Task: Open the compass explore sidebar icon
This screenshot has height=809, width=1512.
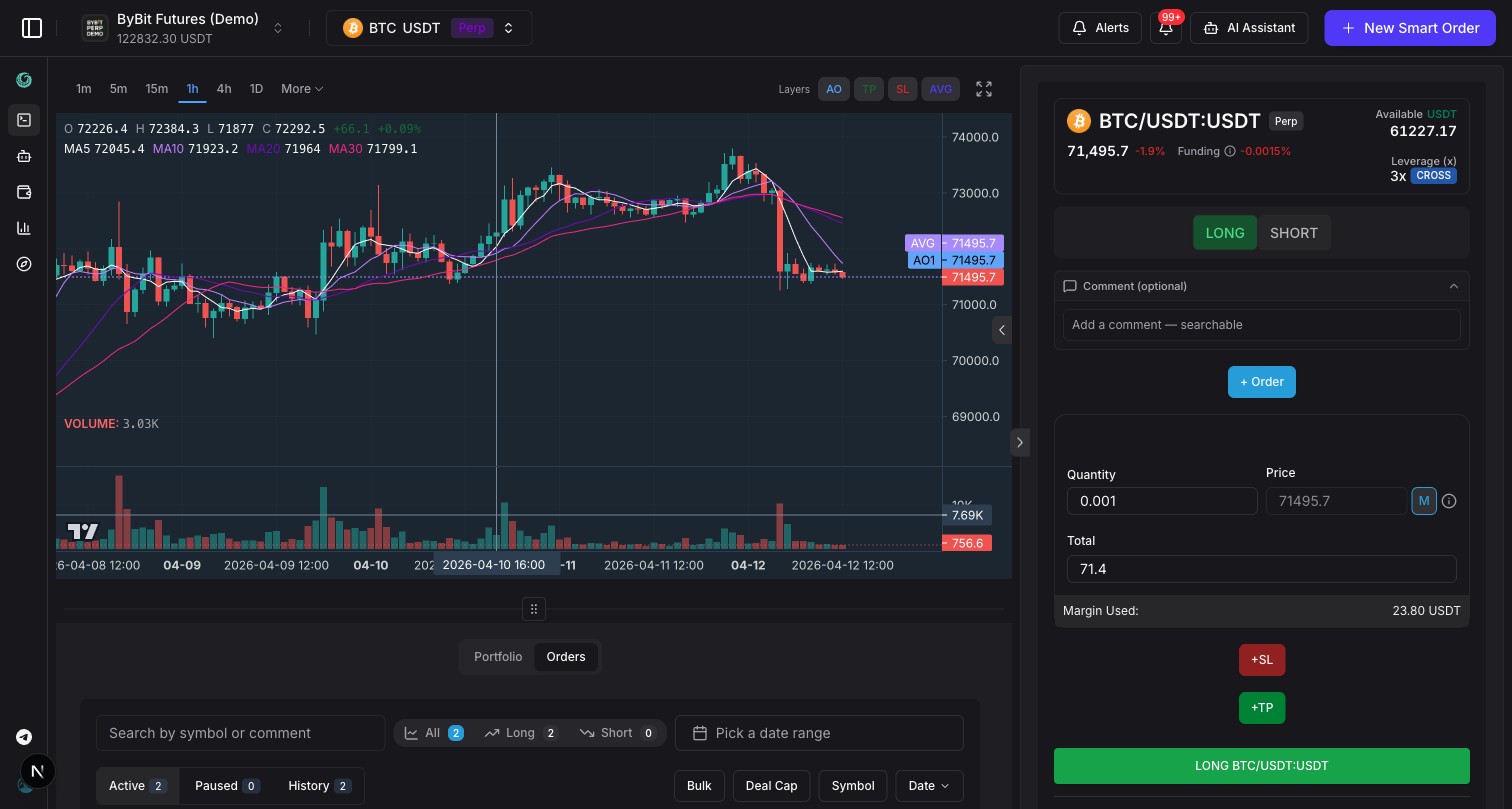Action: pyautogui.click(x=24, y=264)
